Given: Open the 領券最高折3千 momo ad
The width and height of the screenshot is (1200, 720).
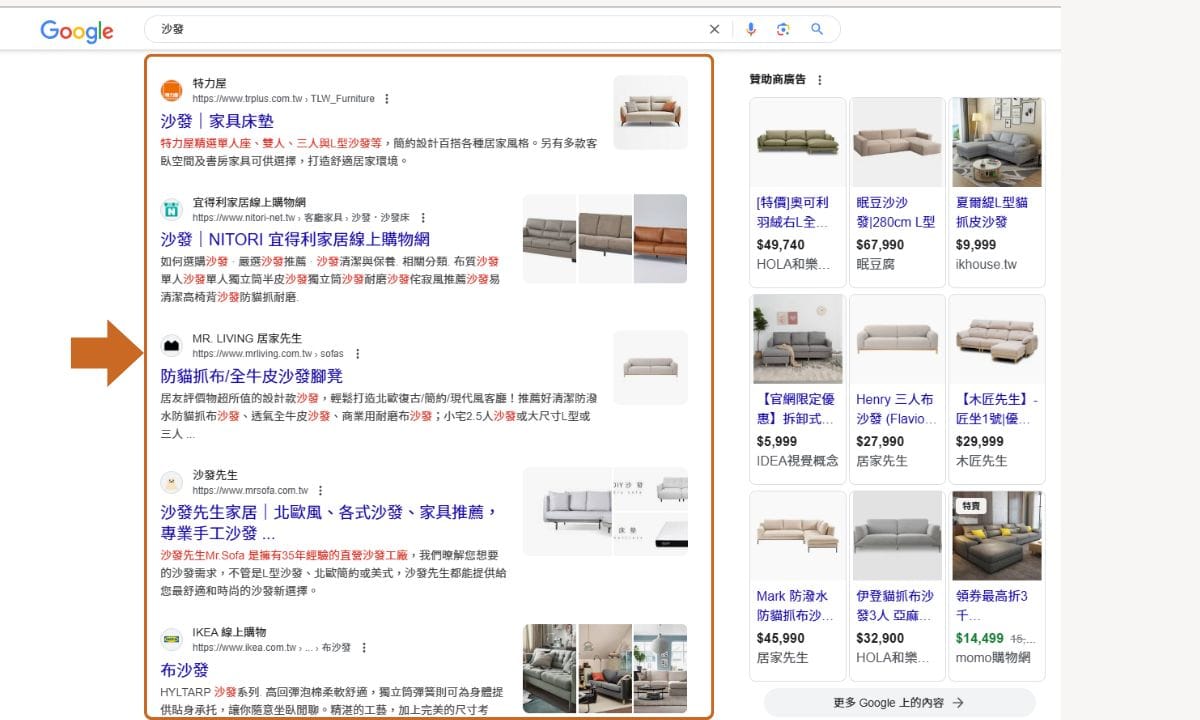Looking at the screenshot, I should (x=996, y=586).
